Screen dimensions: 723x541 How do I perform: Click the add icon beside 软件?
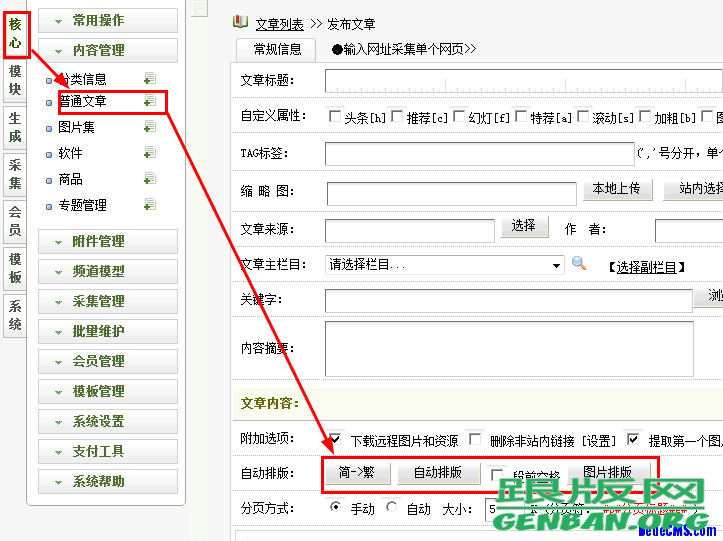pos(149,152)
